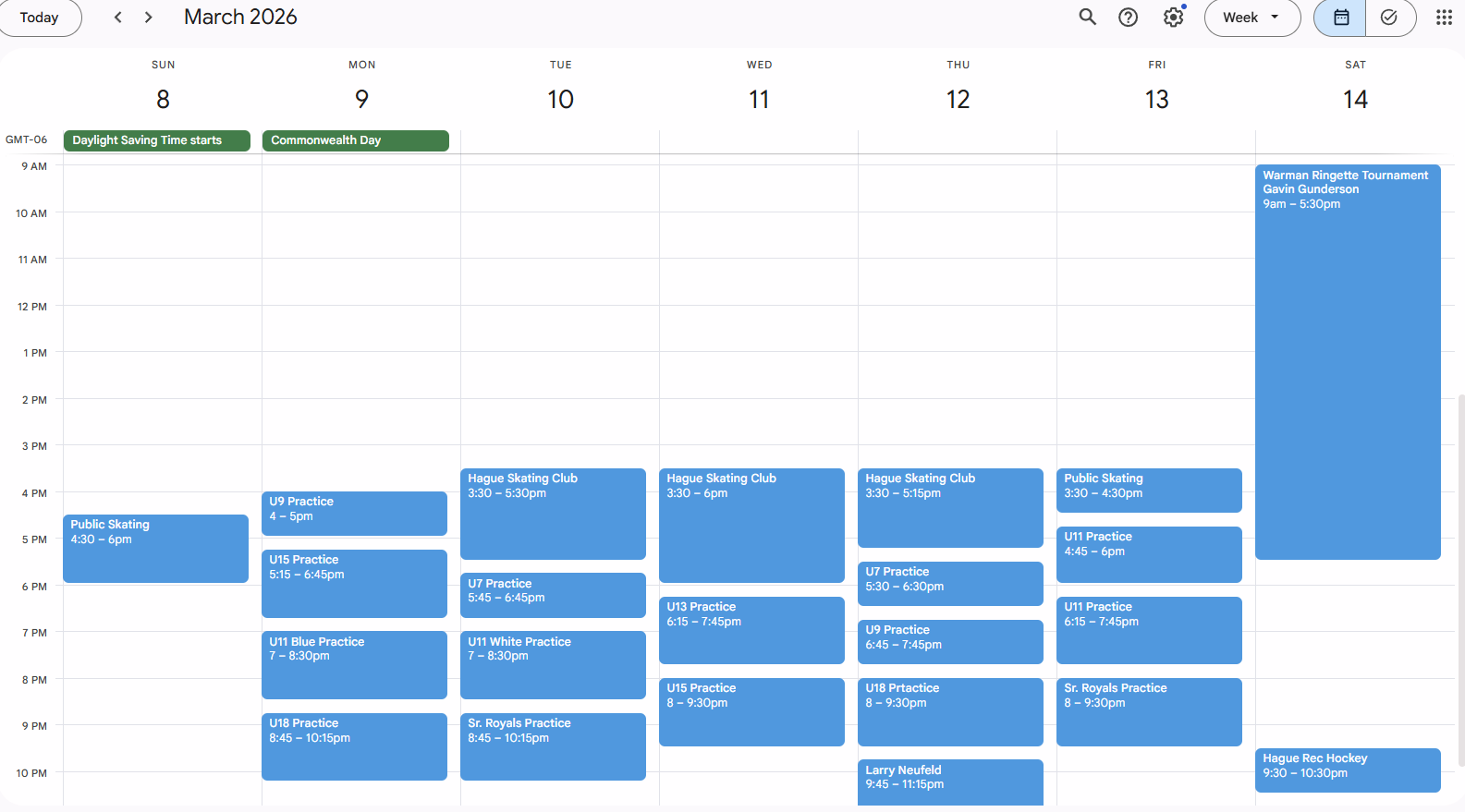The image size is (1465, 812).
Task: Expand the Week view dropdown
Action: [x=1251, y=18]
